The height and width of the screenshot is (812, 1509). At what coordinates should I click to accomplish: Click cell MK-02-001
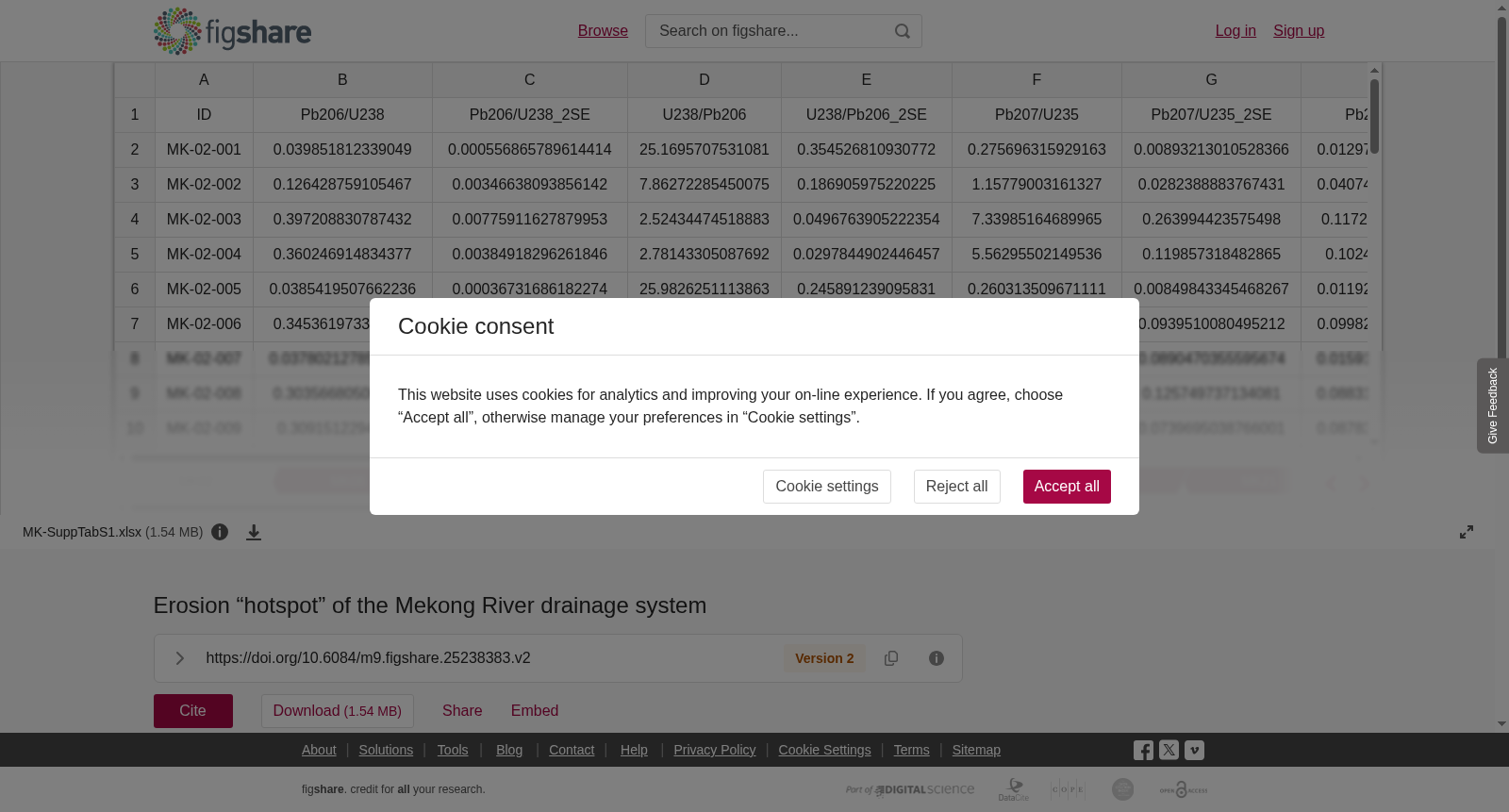point(204,150)
